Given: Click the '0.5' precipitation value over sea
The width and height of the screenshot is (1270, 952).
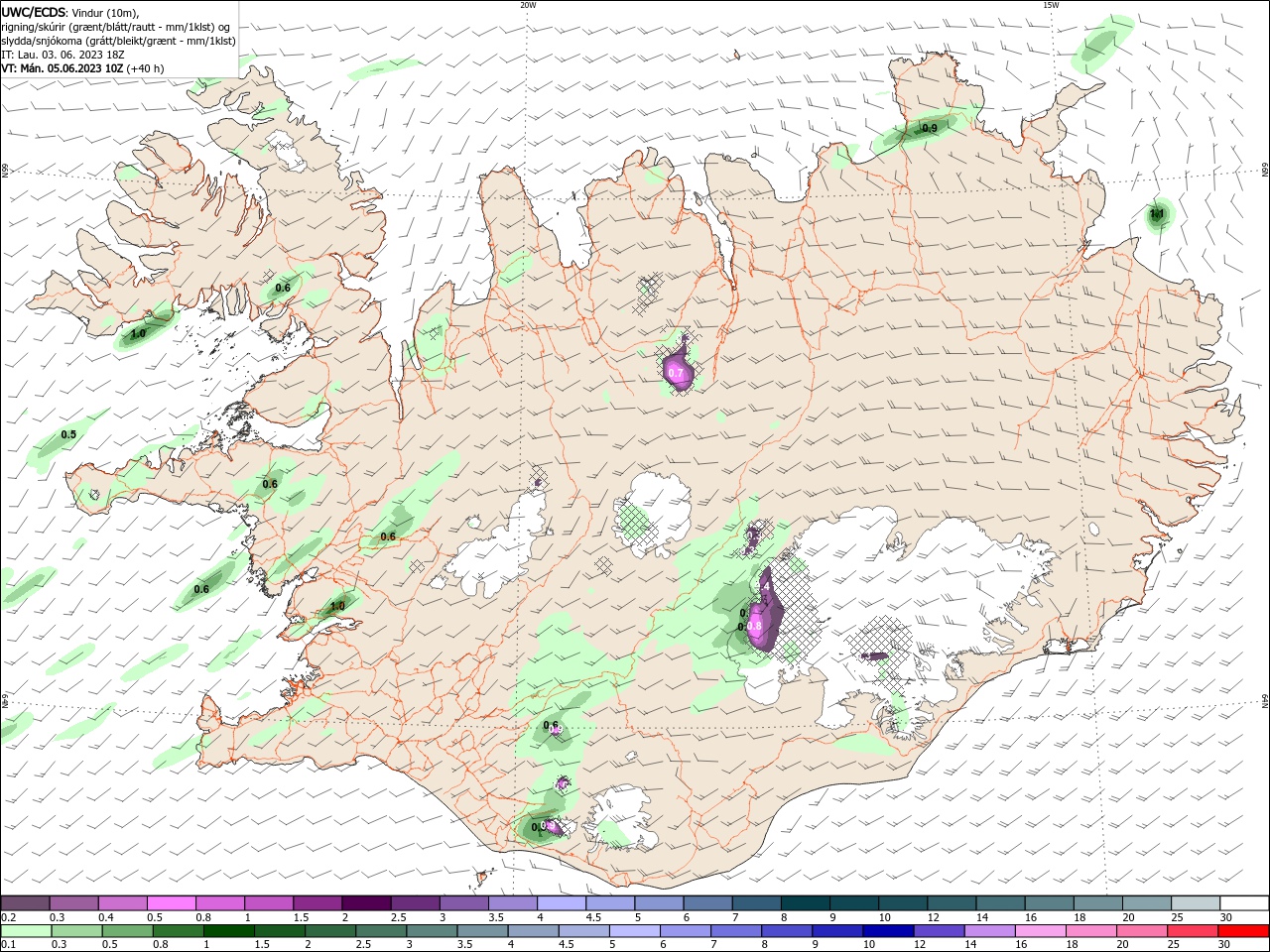Looking at the screenshot, I should pyautogui.click(x=68, y=434).
